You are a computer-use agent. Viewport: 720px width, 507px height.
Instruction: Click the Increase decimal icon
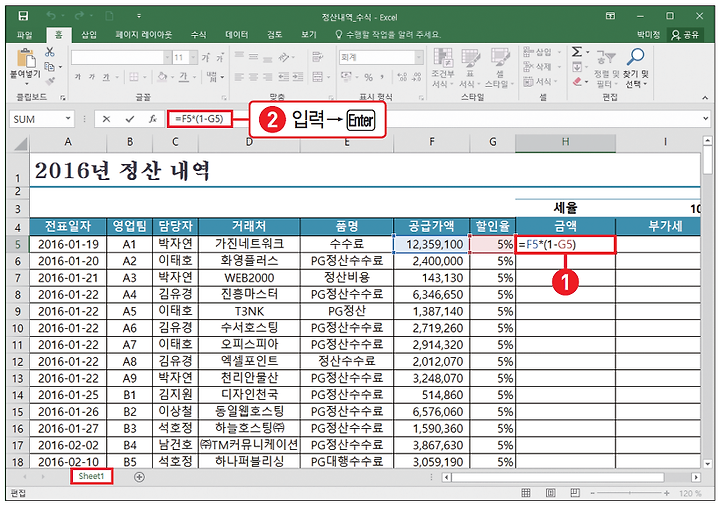(x=402, y=77)
